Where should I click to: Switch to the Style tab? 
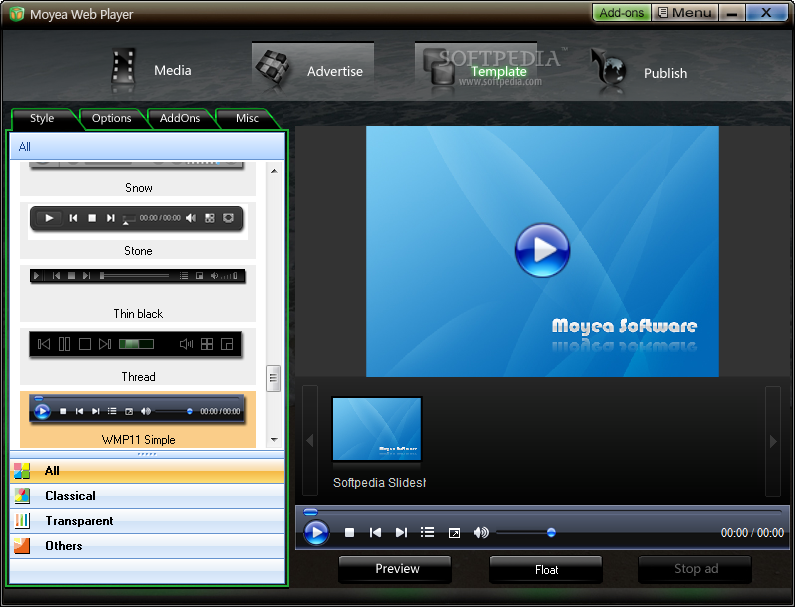[x=42, y=118]
